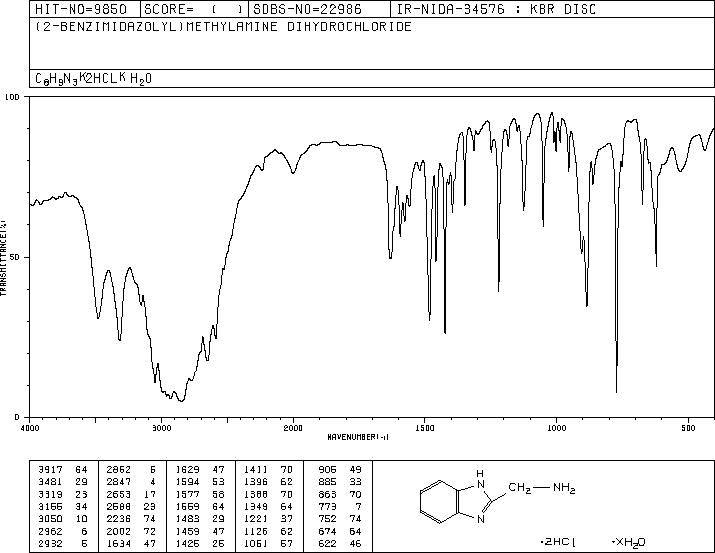Pick peak table entry 674
This screenshot has width=715, height=553.
(340, 532)
